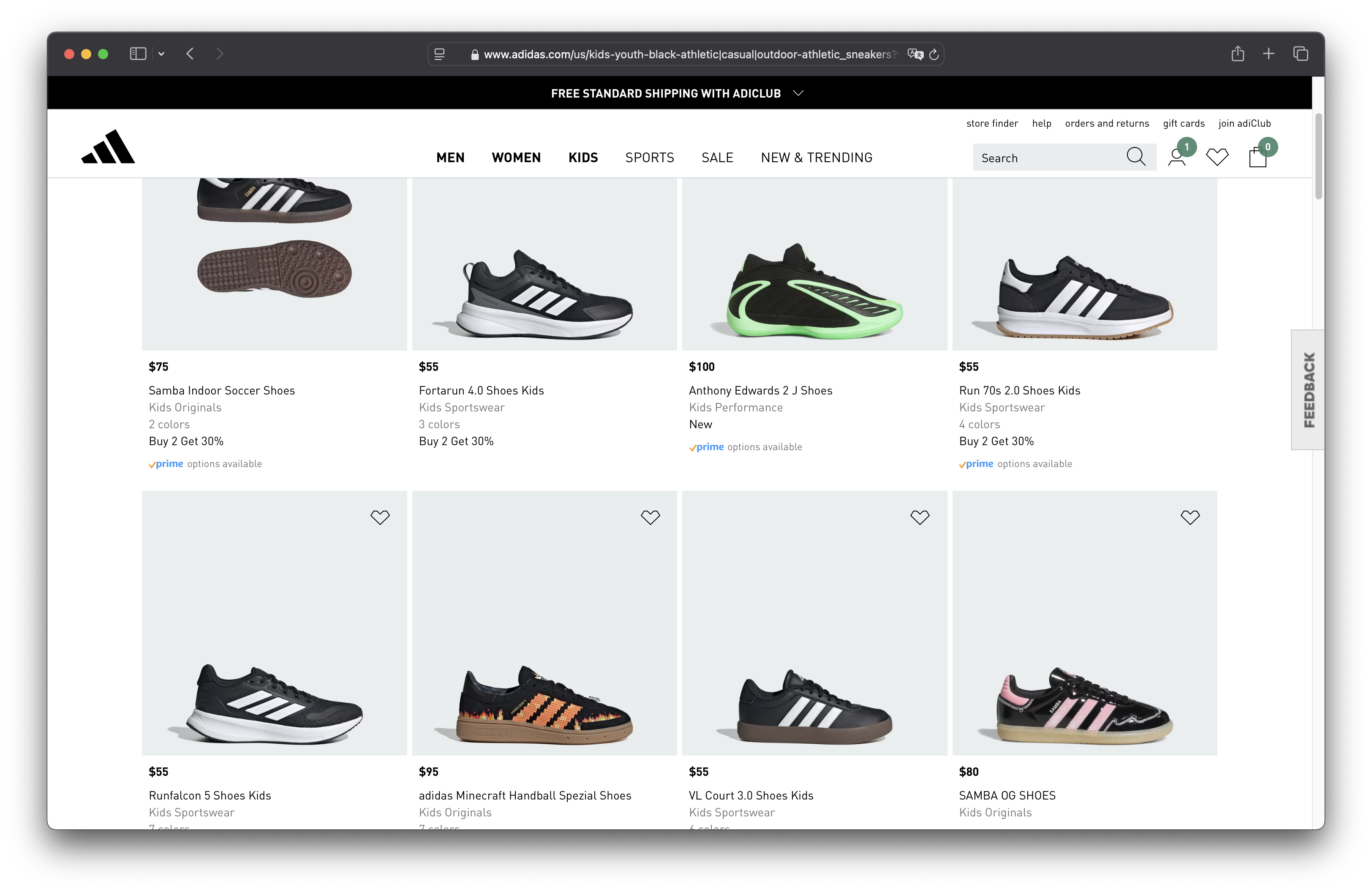1372x892 pixels.
Task: Click the reader view icon in address bar
Action: [439, 54]
